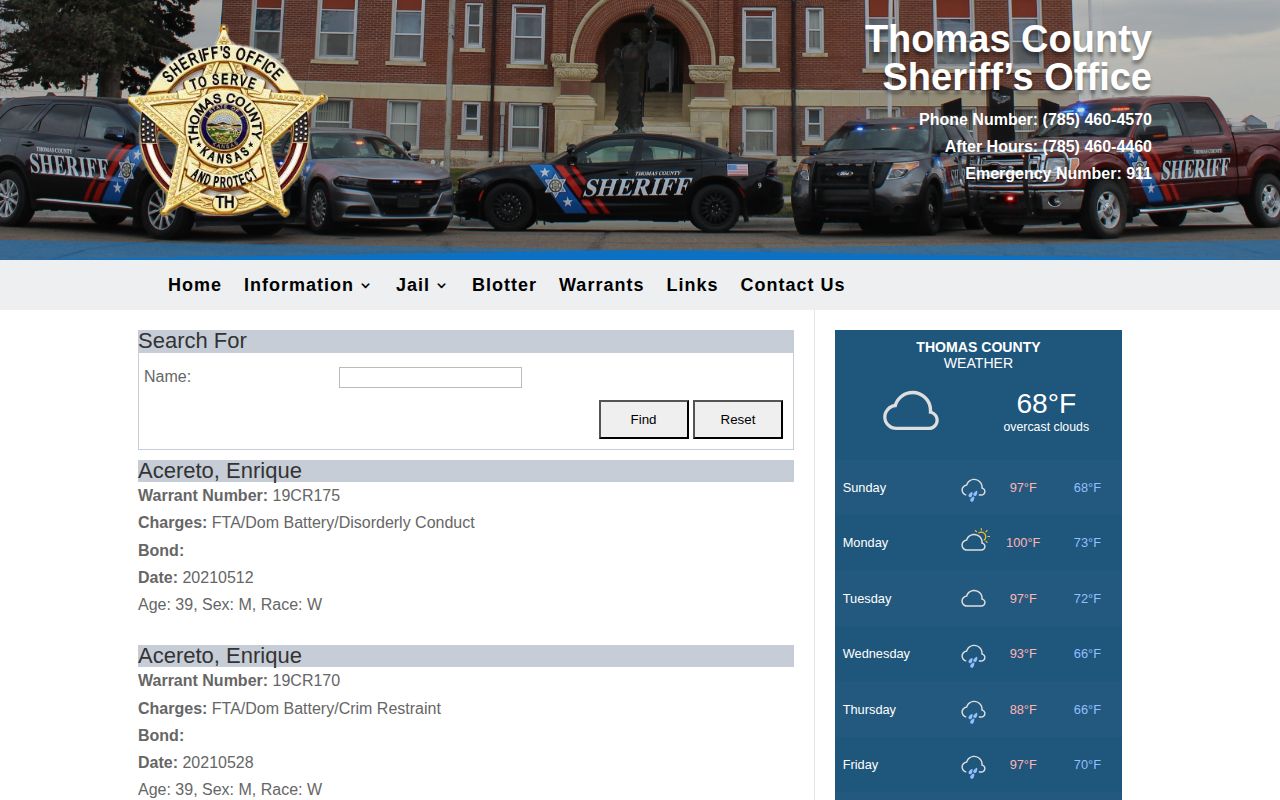Go to the Blotter page
The image size is (1280, 800).
pos(504,285)
